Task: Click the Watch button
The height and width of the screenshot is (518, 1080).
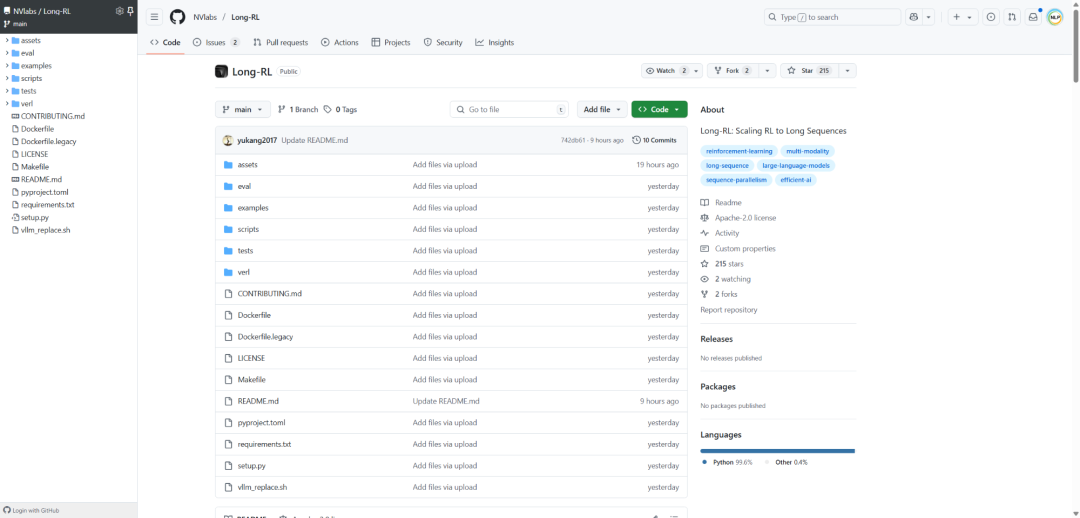Action: [665, 71]
